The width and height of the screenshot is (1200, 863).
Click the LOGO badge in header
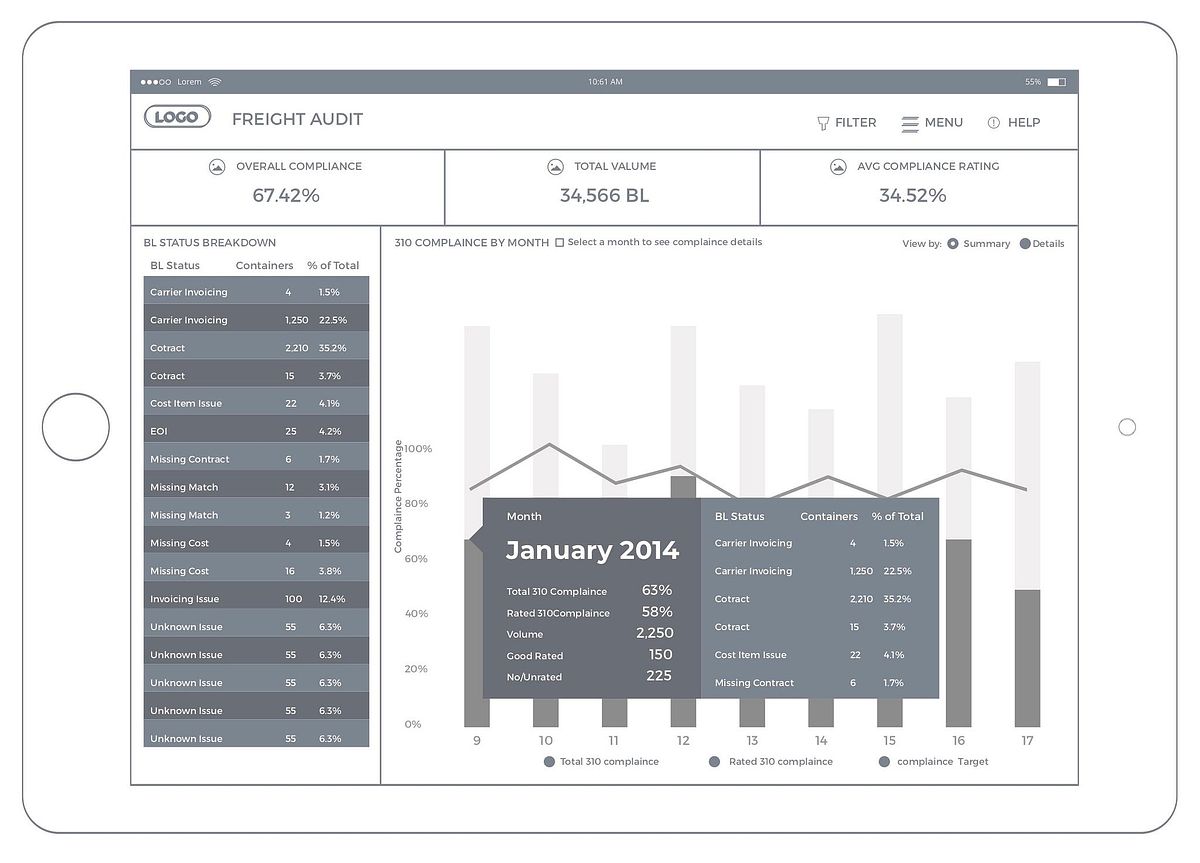tap(177, 117)
